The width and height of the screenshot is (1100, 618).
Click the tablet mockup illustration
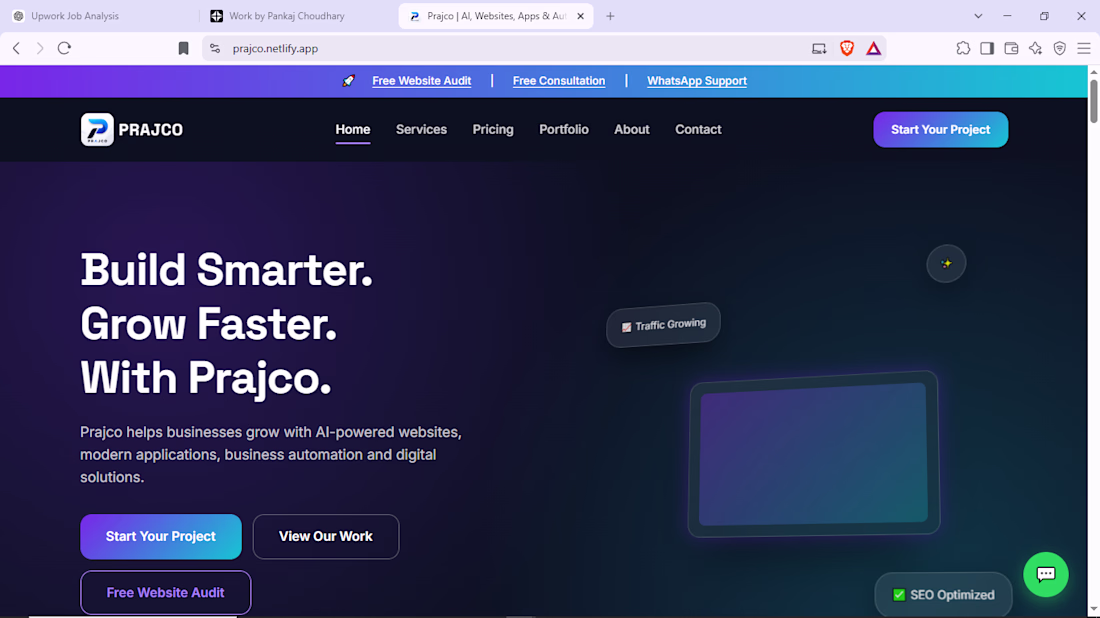coord(814,454)
